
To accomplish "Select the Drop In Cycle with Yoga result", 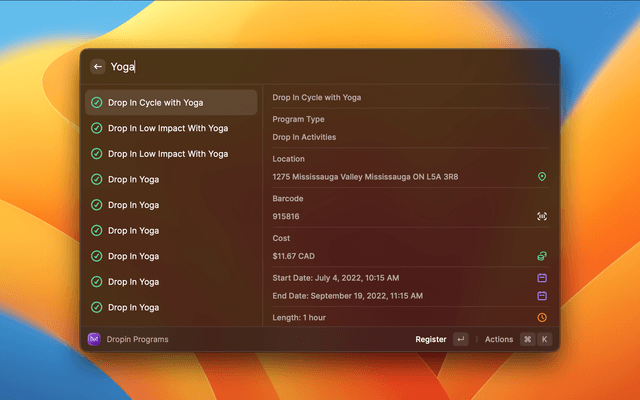I will click(x=170, y=102).
